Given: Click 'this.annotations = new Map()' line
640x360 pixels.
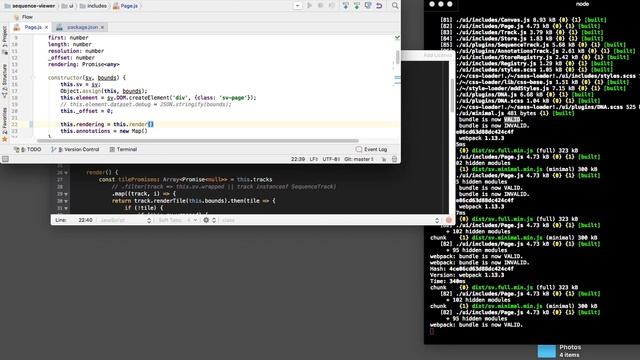Looking at the screenshot, I should pyautogui.click(x=104, y=131).
